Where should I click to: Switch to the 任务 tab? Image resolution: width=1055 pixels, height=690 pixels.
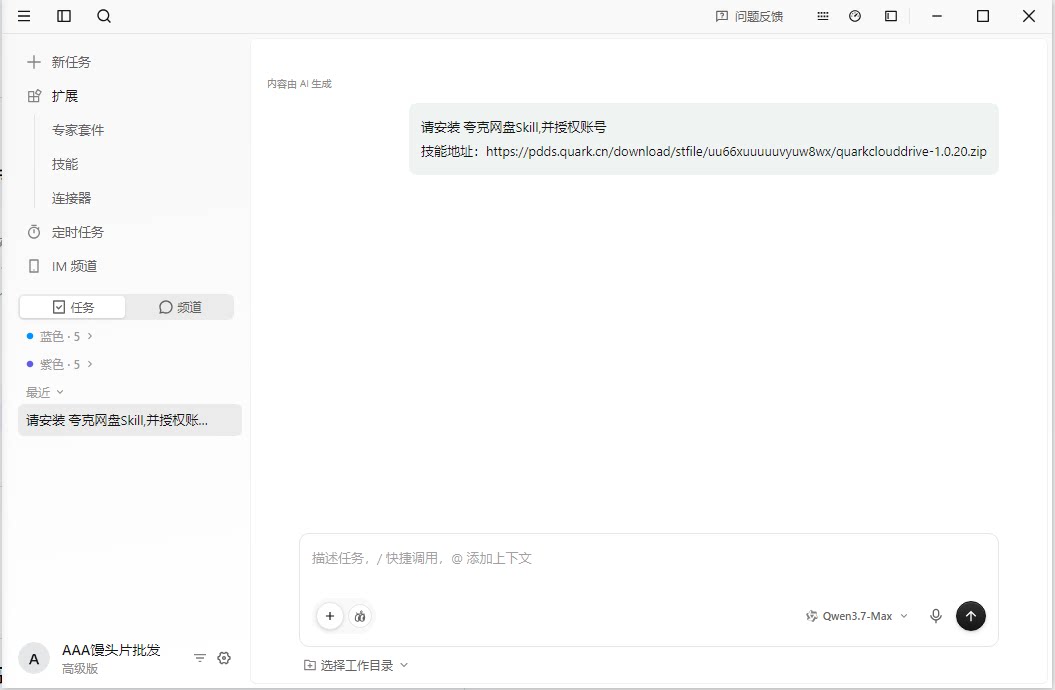[73, 307]
